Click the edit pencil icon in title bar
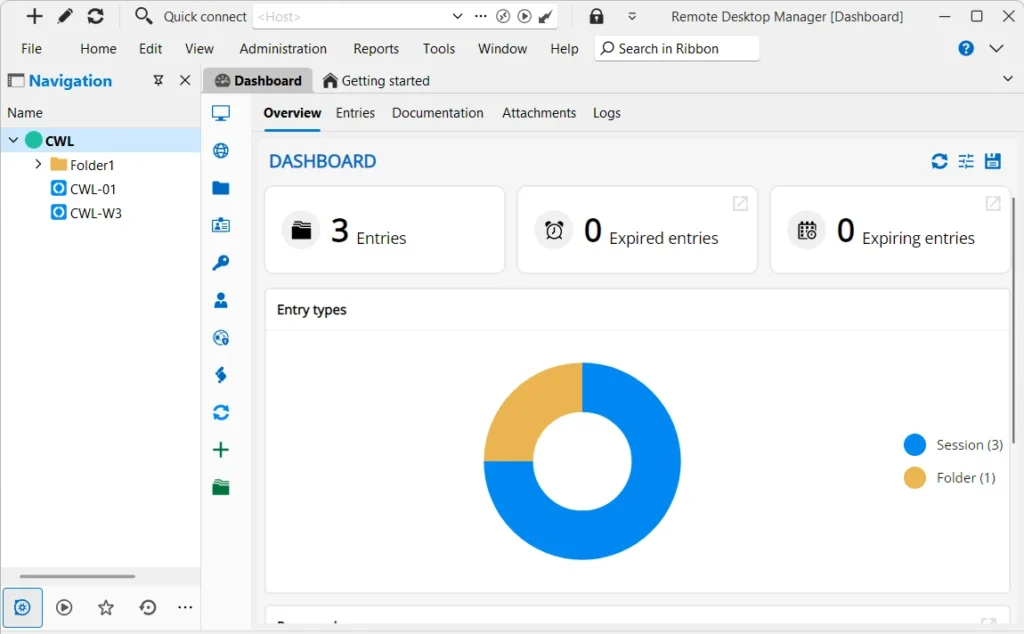Viewport: 1024px width, 634px height. coord(65,16)
